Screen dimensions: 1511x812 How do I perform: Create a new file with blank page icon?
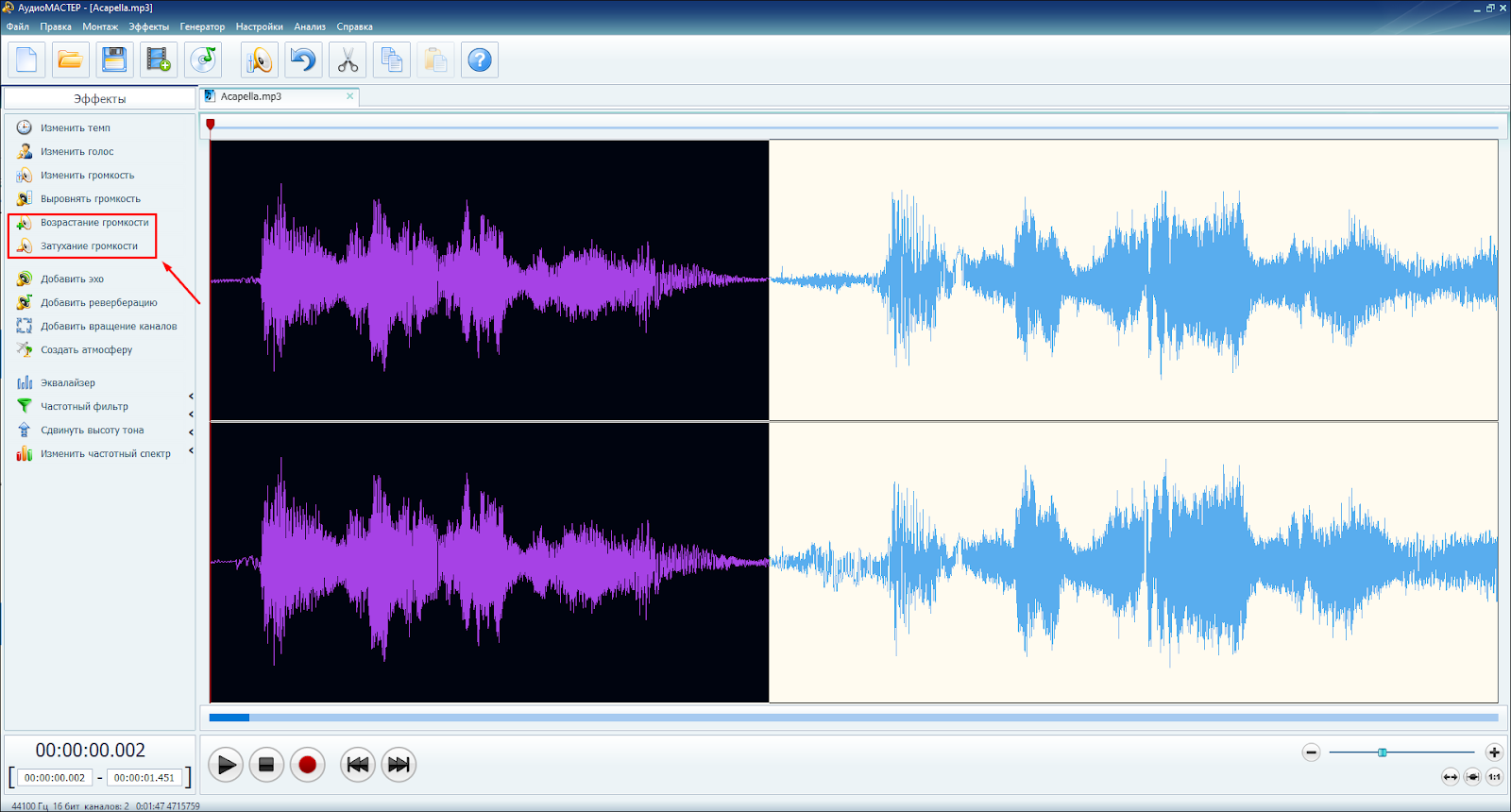tap(26, 60)
